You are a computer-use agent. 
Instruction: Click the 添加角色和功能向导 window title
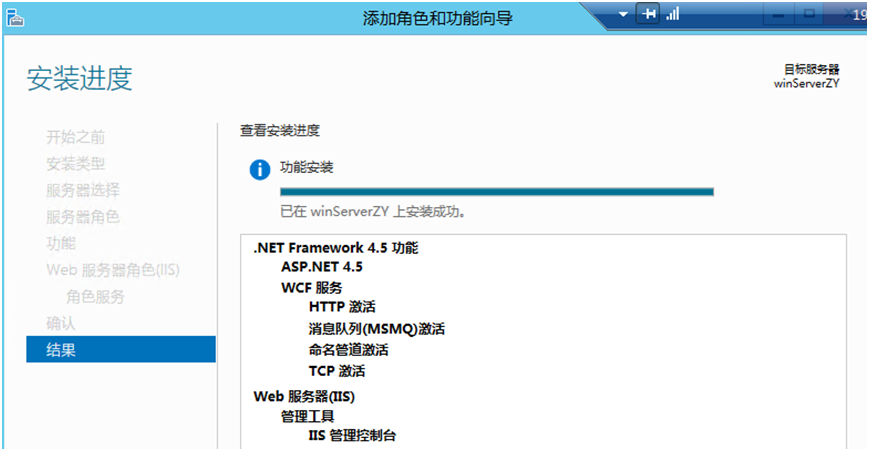pyautogui.click(x=438, y=18)
